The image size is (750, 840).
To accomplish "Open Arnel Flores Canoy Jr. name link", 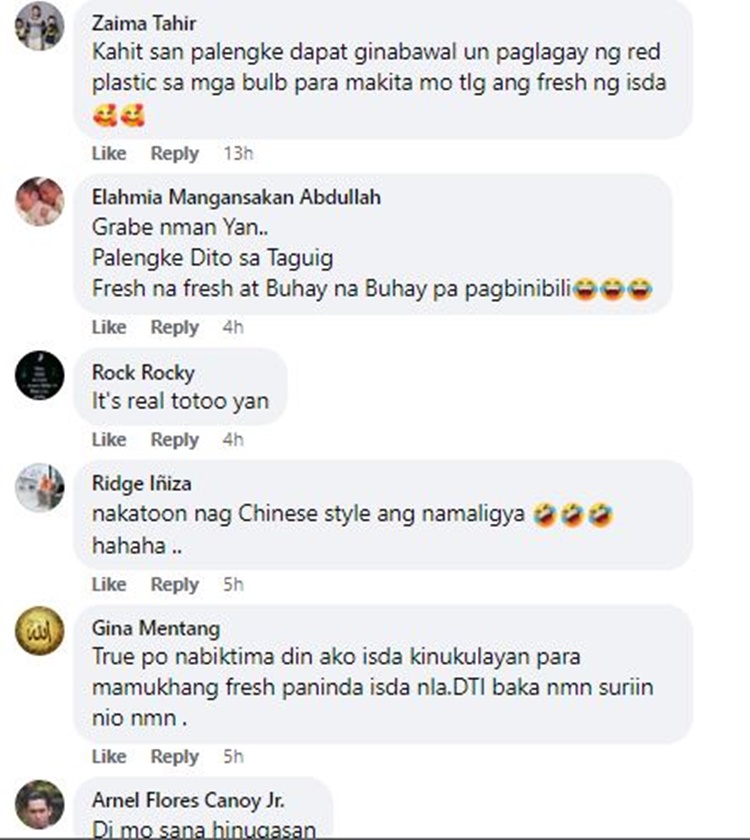I will click(x=188, y=800).
